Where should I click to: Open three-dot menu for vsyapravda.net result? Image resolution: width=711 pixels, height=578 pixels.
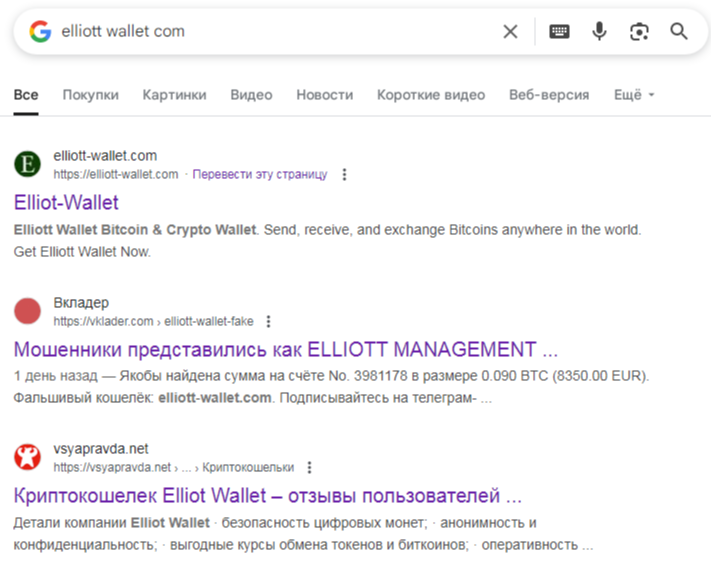310,467
